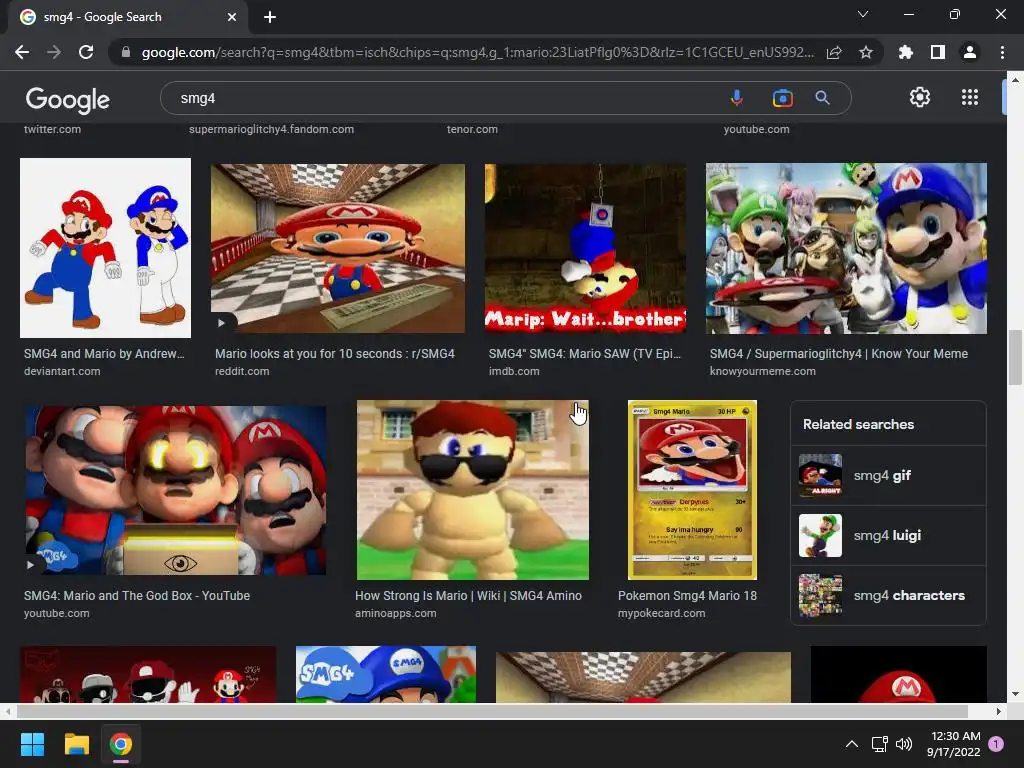Viewport: 1024px width, 768px height.
Task: Open the Extensions puzzle-piece menu
Action: pos(906,52)
